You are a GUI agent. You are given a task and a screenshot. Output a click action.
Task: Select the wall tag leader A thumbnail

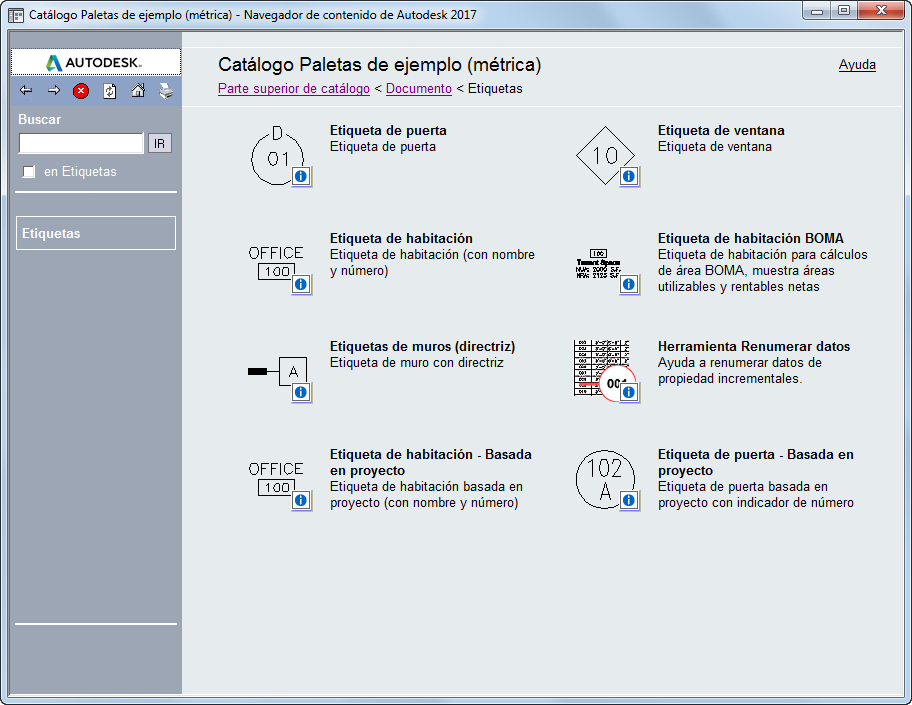[277, 371]
